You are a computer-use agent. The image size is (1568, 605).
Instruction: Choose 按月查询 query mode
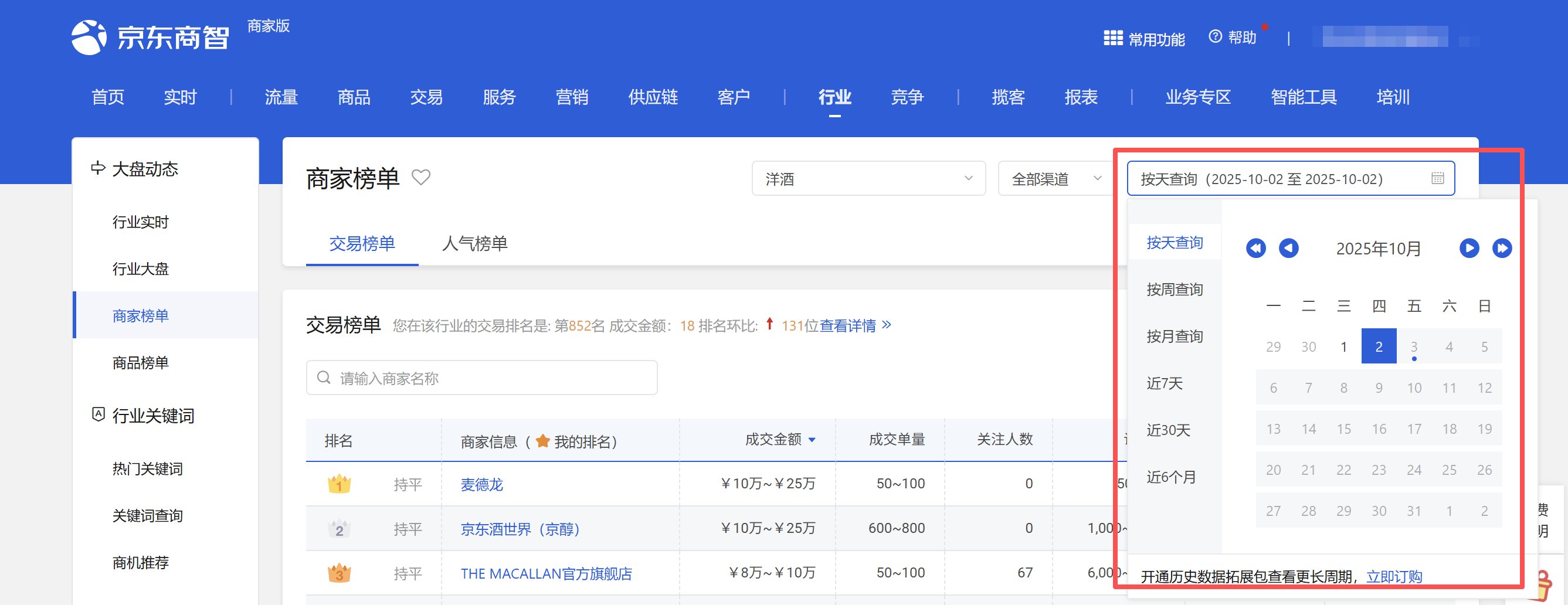[x=1175, y=337]
